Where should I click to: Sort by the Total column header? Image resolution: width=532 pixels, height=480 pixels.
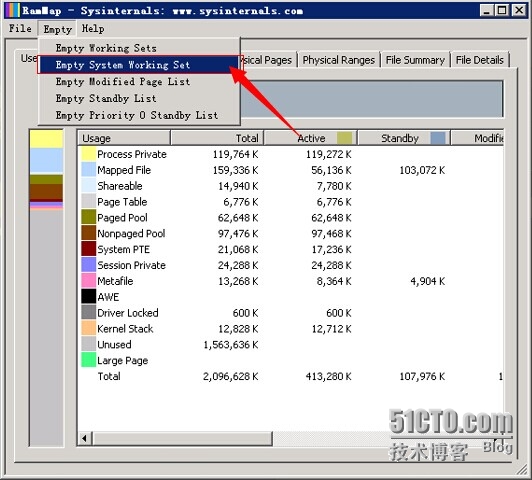(217, 138)
